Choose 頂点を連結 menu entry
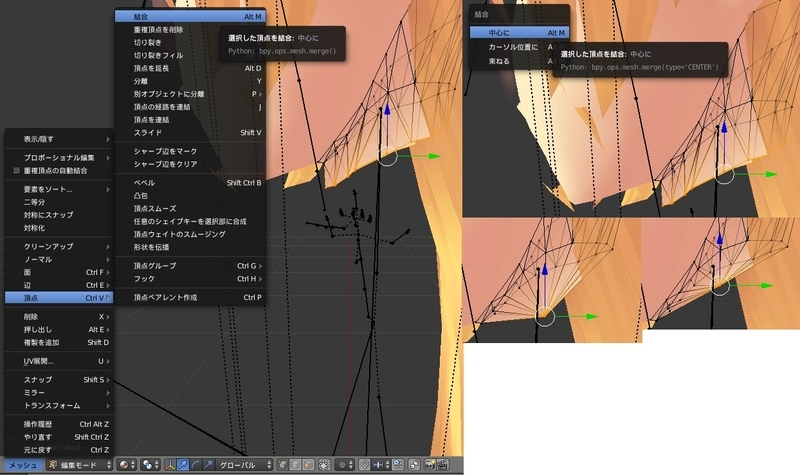The height and width of the screenshot is (475, 800). click(x=190, y=119)
